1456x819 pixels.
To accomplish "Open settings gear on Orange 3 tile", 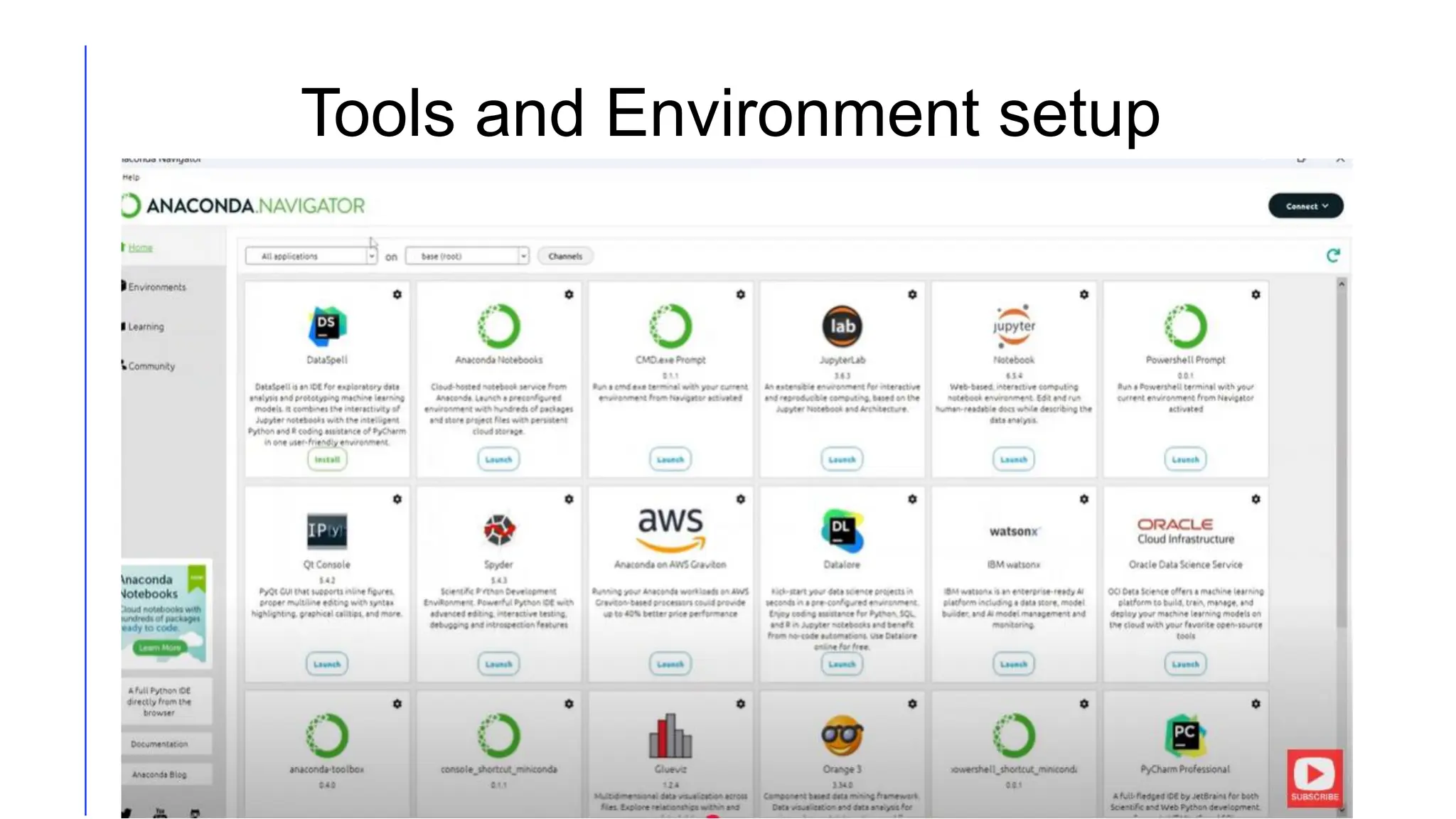I will [x=912, y=704].
